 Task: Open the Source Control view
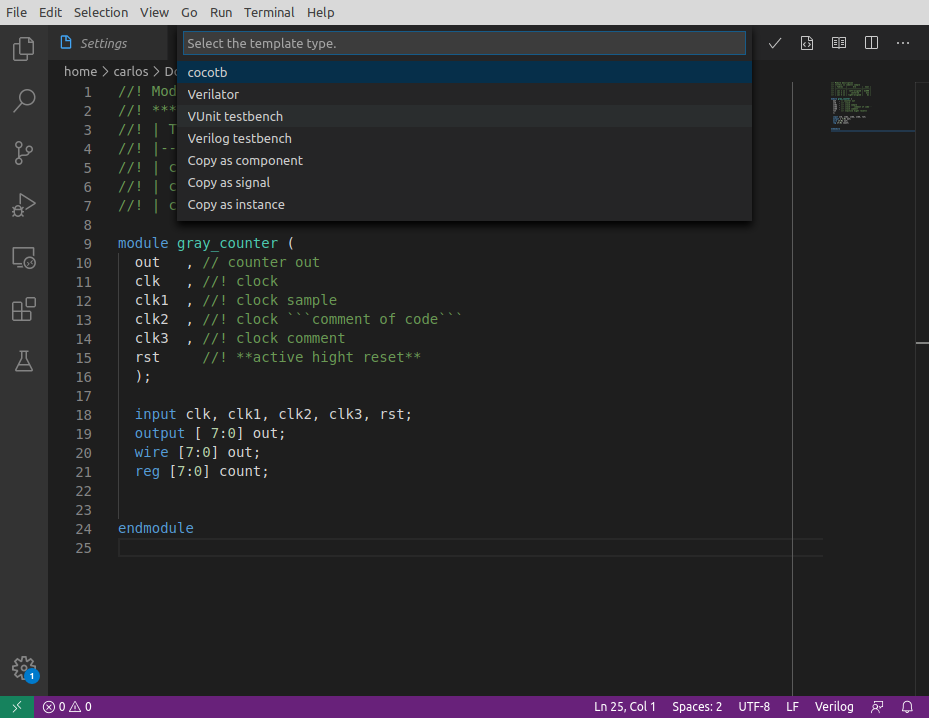[x=24, y=153]
